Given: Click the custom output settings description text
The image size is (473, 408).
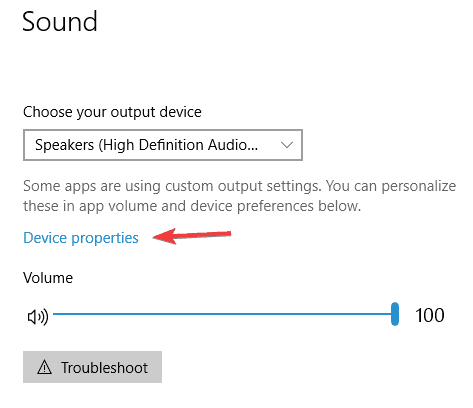Looking at the screenshot, I should point(239,196).
